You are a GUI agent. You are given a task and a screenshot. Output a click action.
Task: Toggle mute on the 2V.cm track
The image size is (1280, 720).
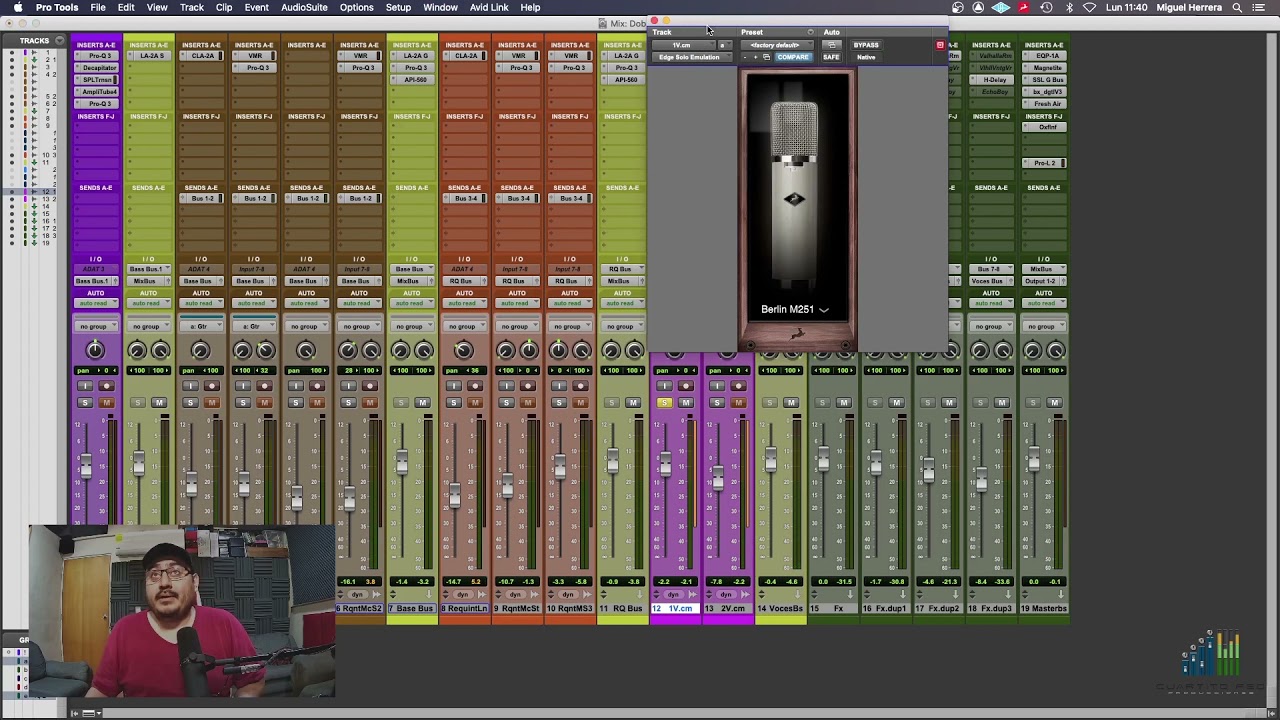(738, 403)
